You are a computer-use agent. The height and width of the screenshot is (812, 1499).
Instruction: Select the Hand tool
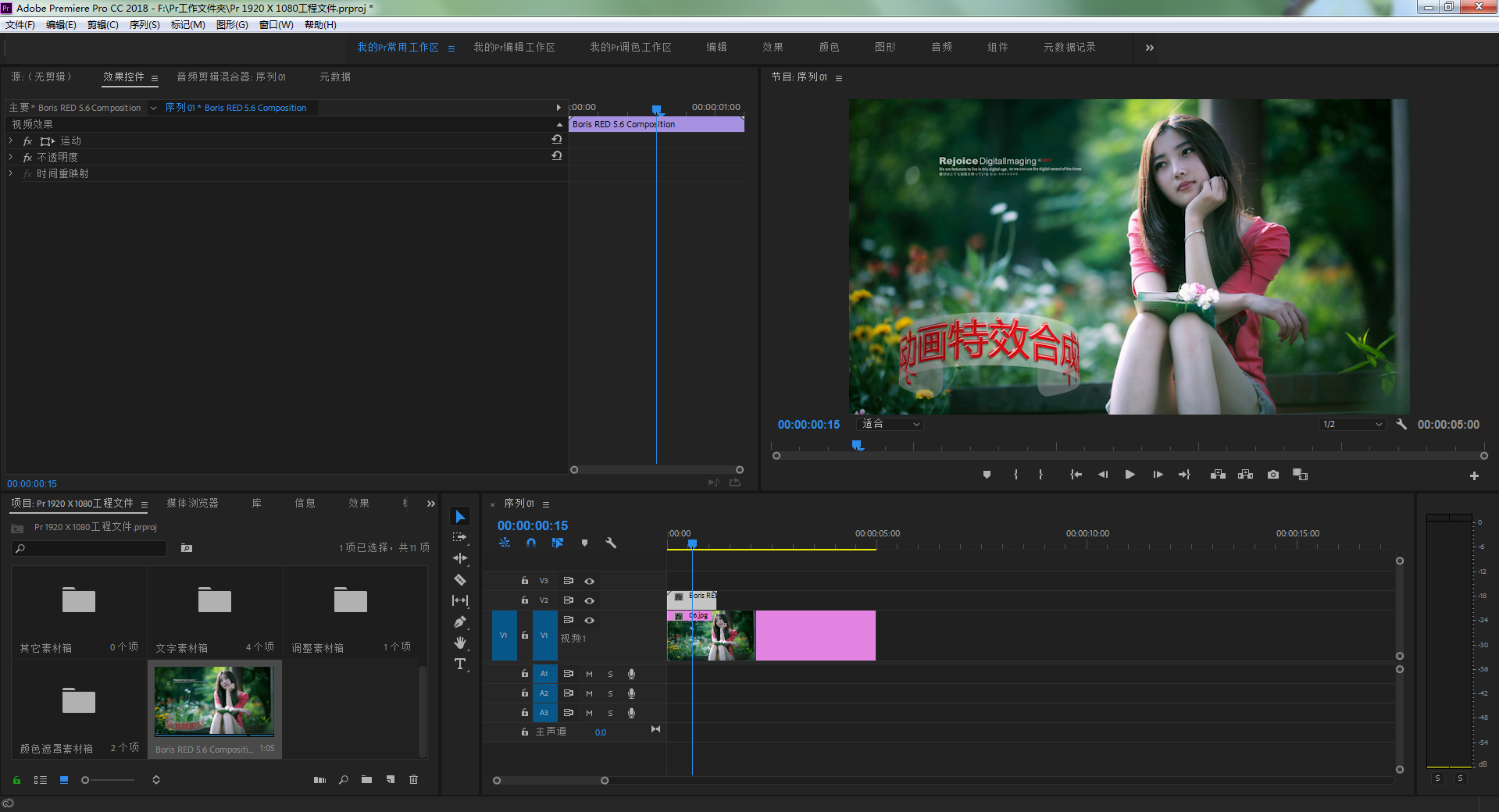[x=460, y=643]
